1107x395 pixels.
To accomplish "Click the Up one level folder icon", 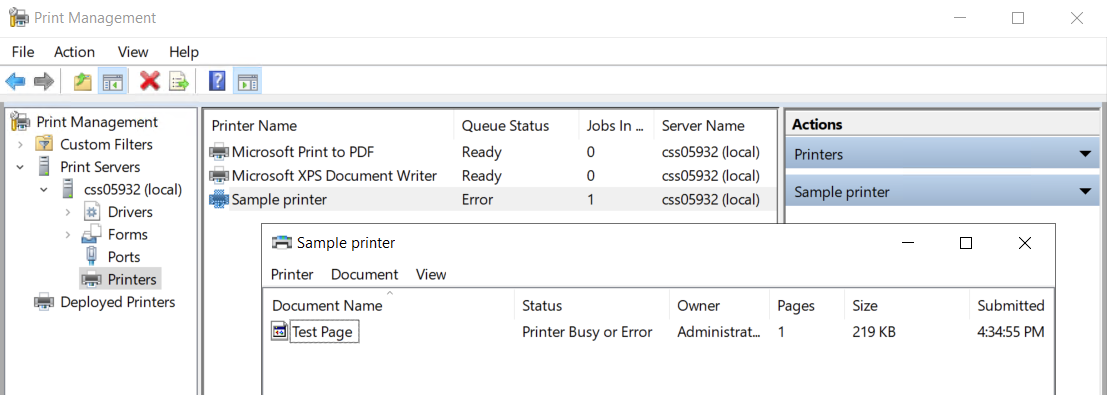I will tap(83, 81).
